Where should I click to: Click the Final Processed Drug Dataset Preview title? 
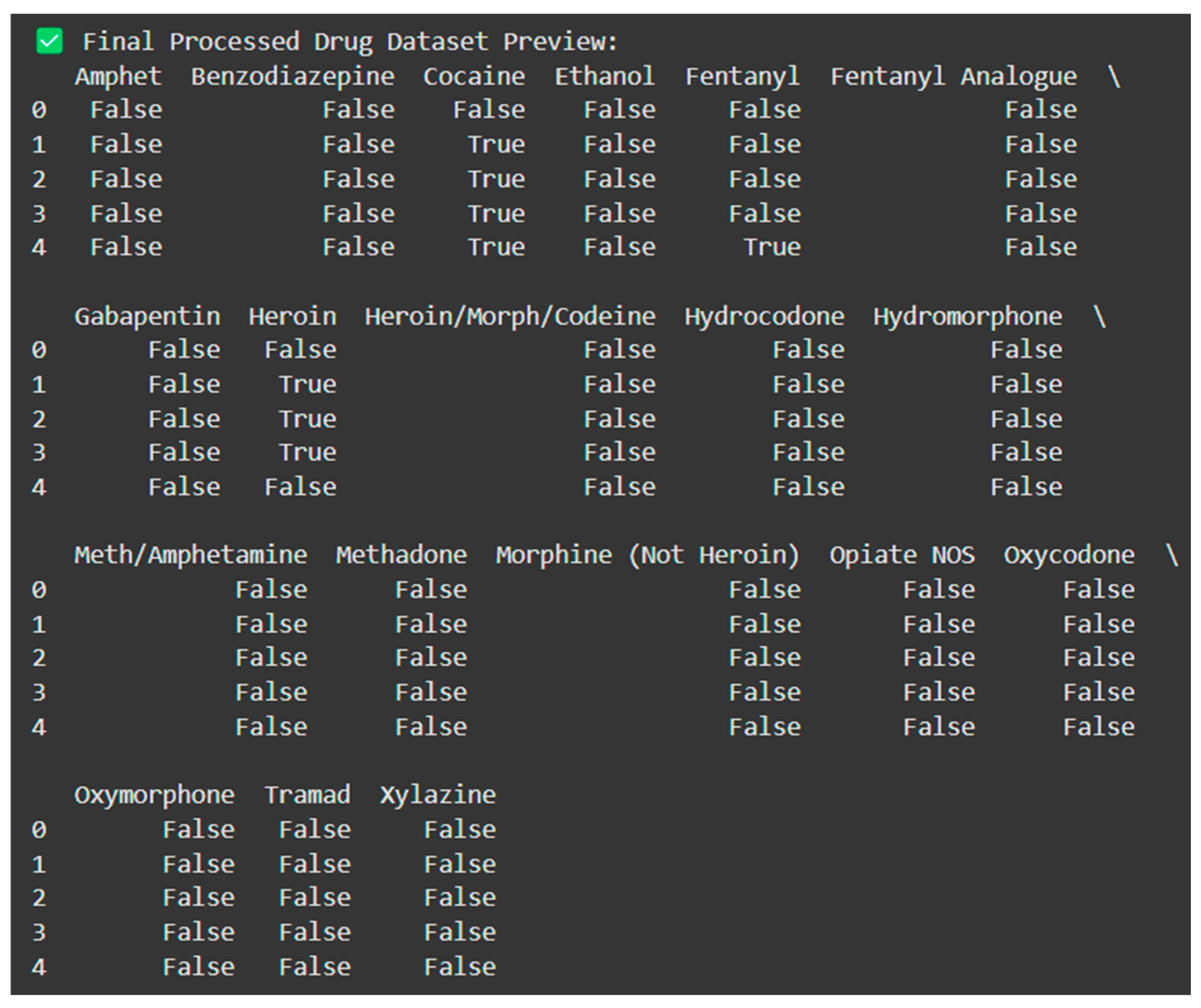coord(349,42)
